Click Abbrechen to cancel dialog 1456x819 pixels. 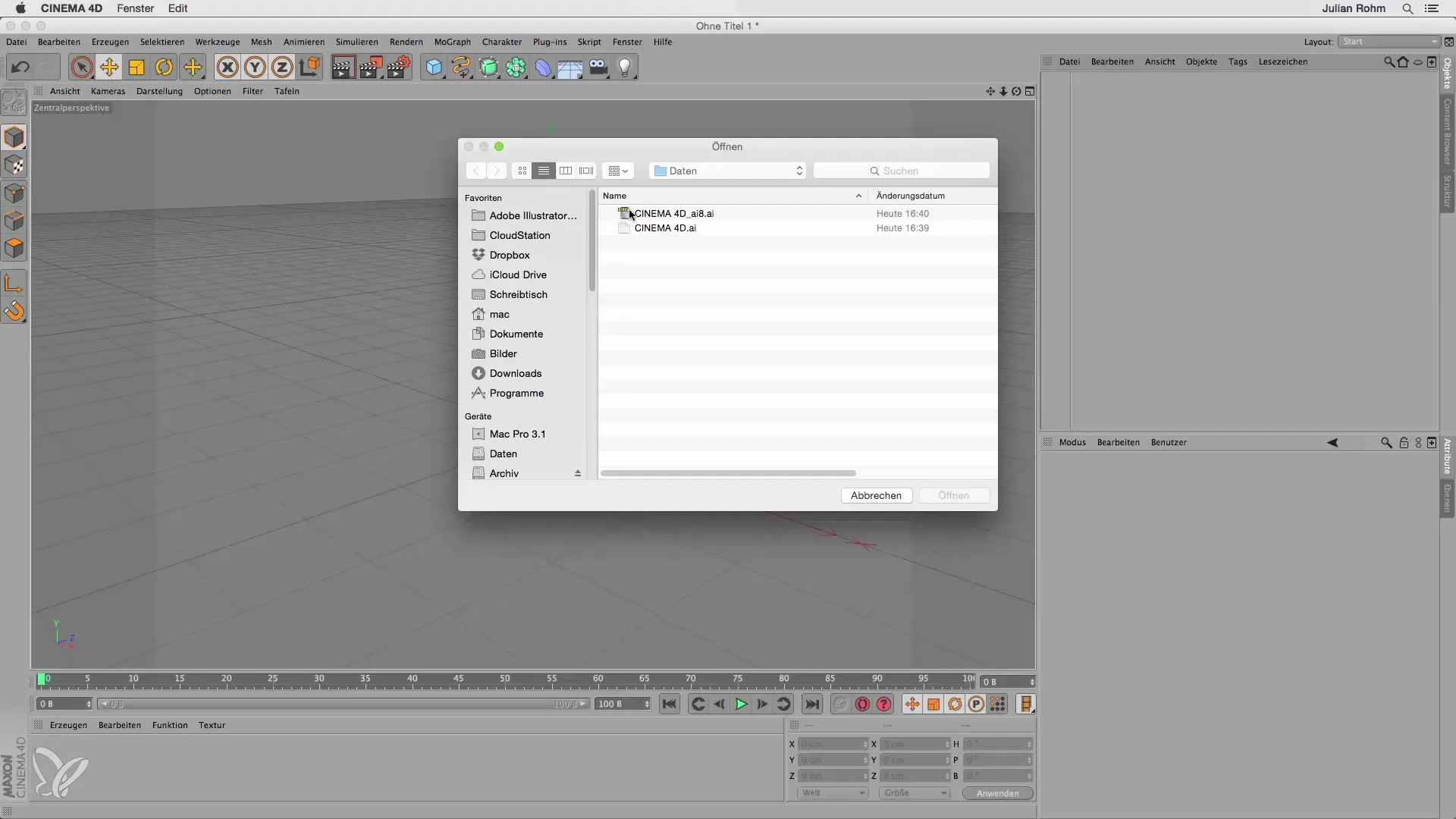coord(876,495)
